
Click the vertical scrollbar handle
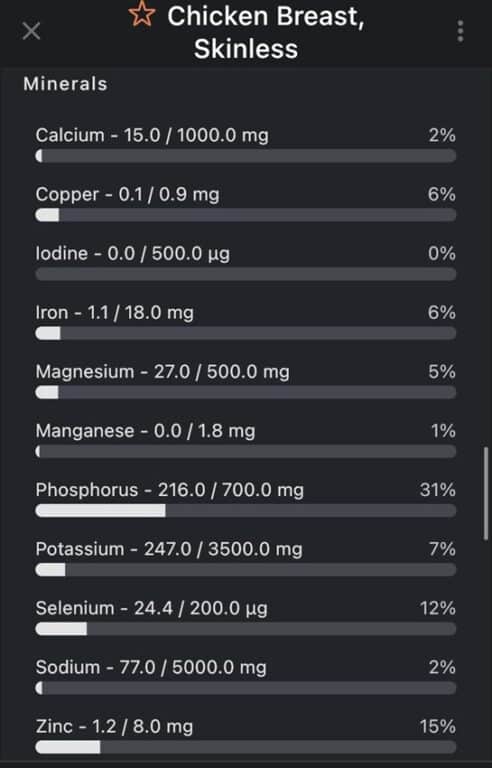(x=486, y=494)
